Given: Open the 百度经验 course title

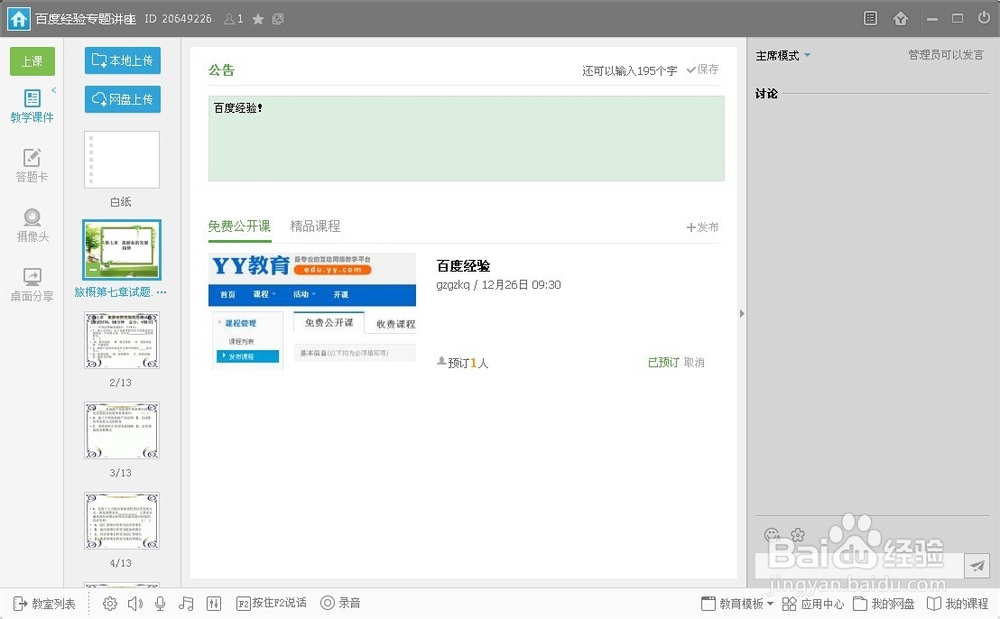Looking at the screenshot, I should pos(463,266).
